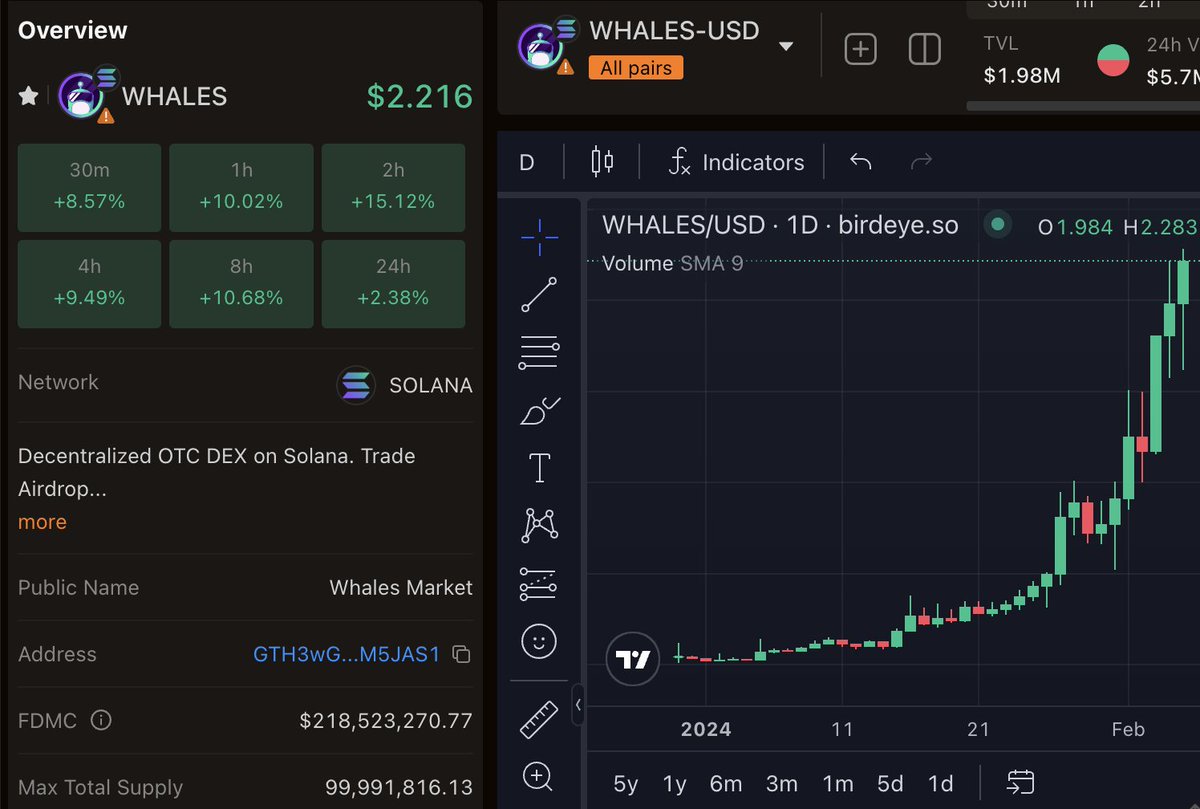1200x809 pixels.
Task: Click the $2.216 price value
Action: coord(419,96)
